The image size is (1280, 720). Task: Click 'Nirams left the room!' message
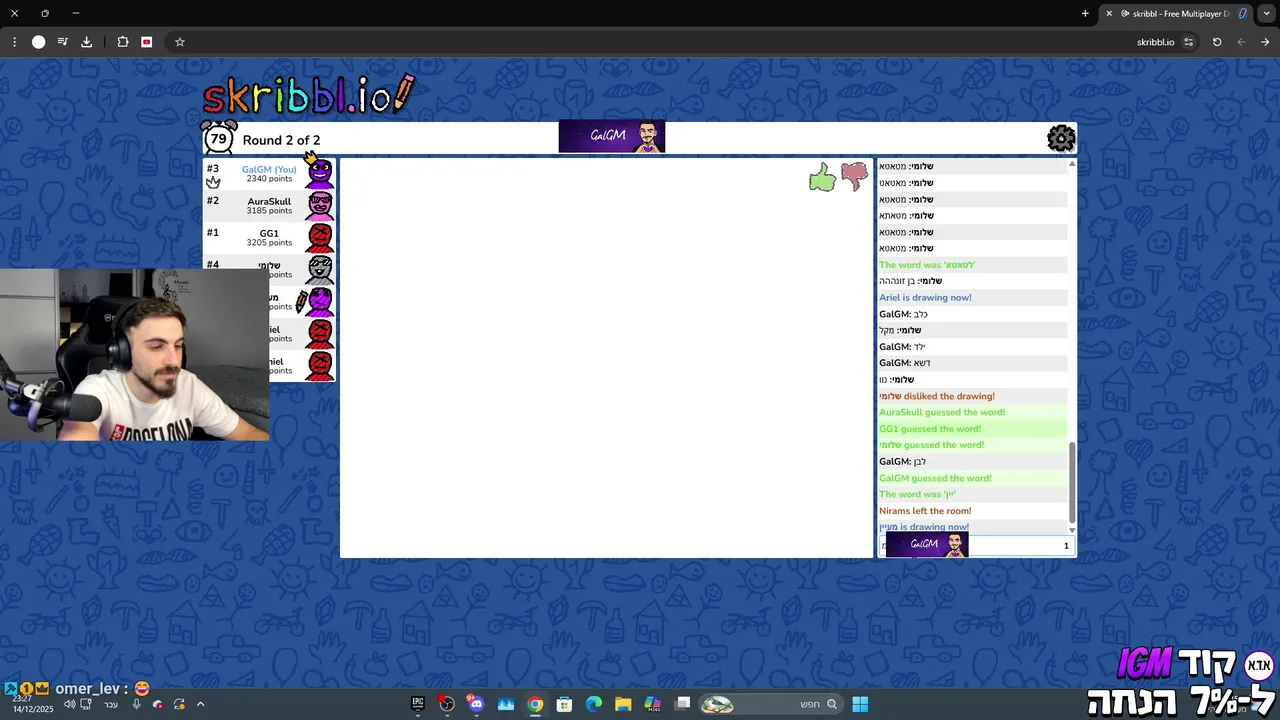click(925, 511)
